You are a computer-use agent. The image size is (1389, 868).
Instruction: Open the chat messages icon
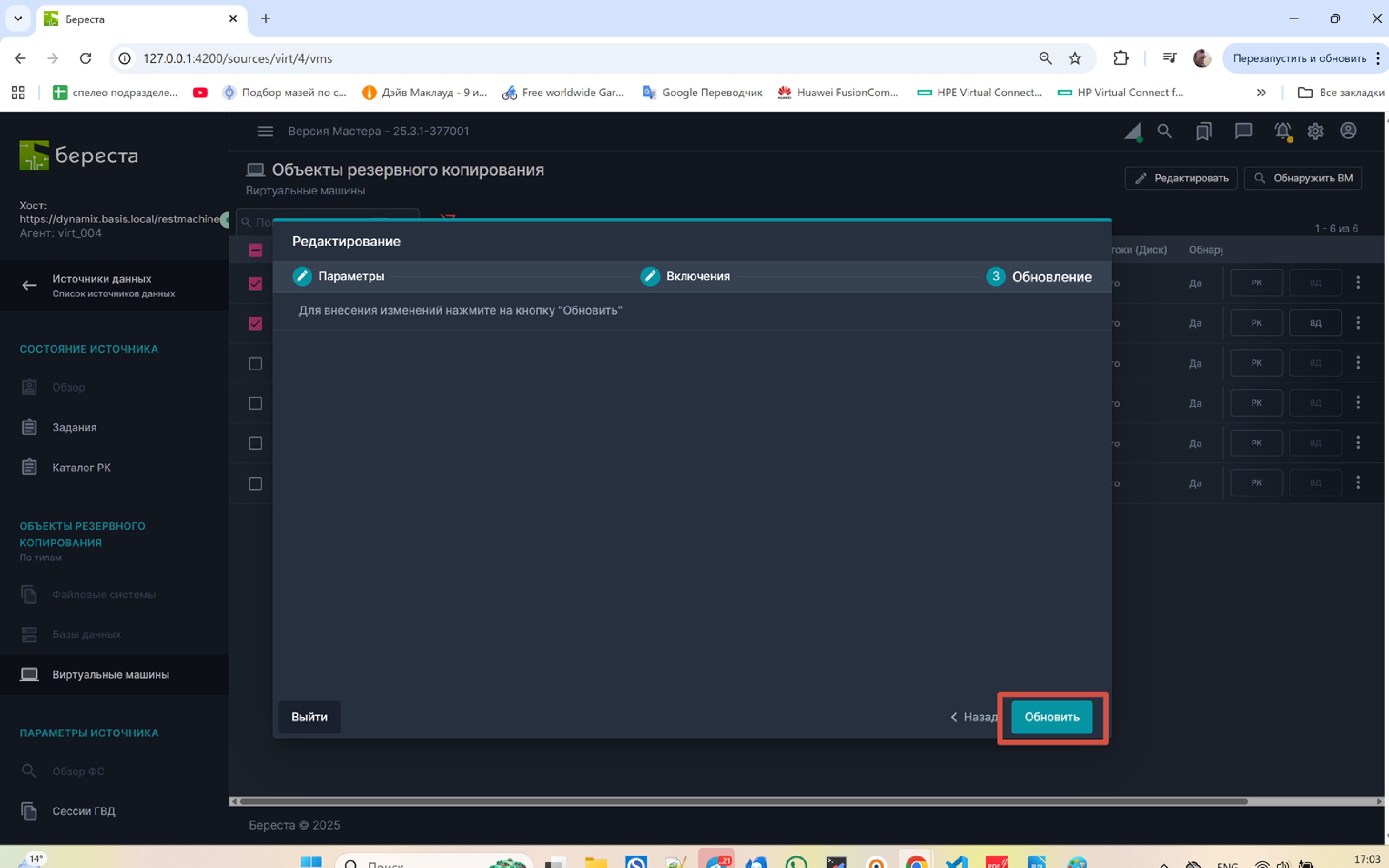point(1243,132)
